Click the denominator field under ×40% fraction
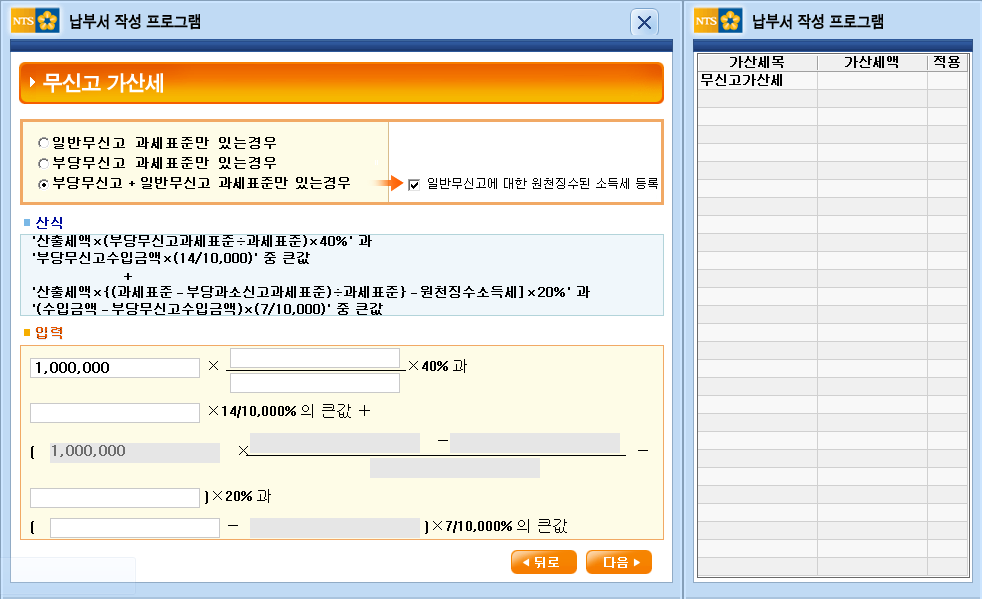The height and width of the screenshot is (599, 982). click(315, 383)
